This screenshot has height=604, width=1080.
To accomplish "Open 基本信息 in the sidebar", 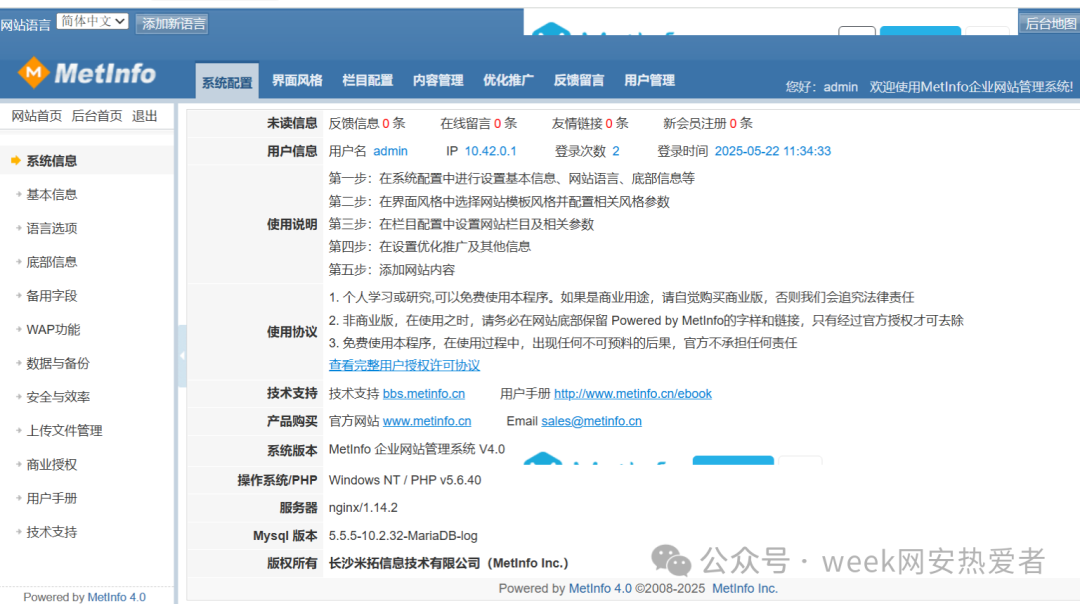I will pyautogui.click(x=52, y=195).
